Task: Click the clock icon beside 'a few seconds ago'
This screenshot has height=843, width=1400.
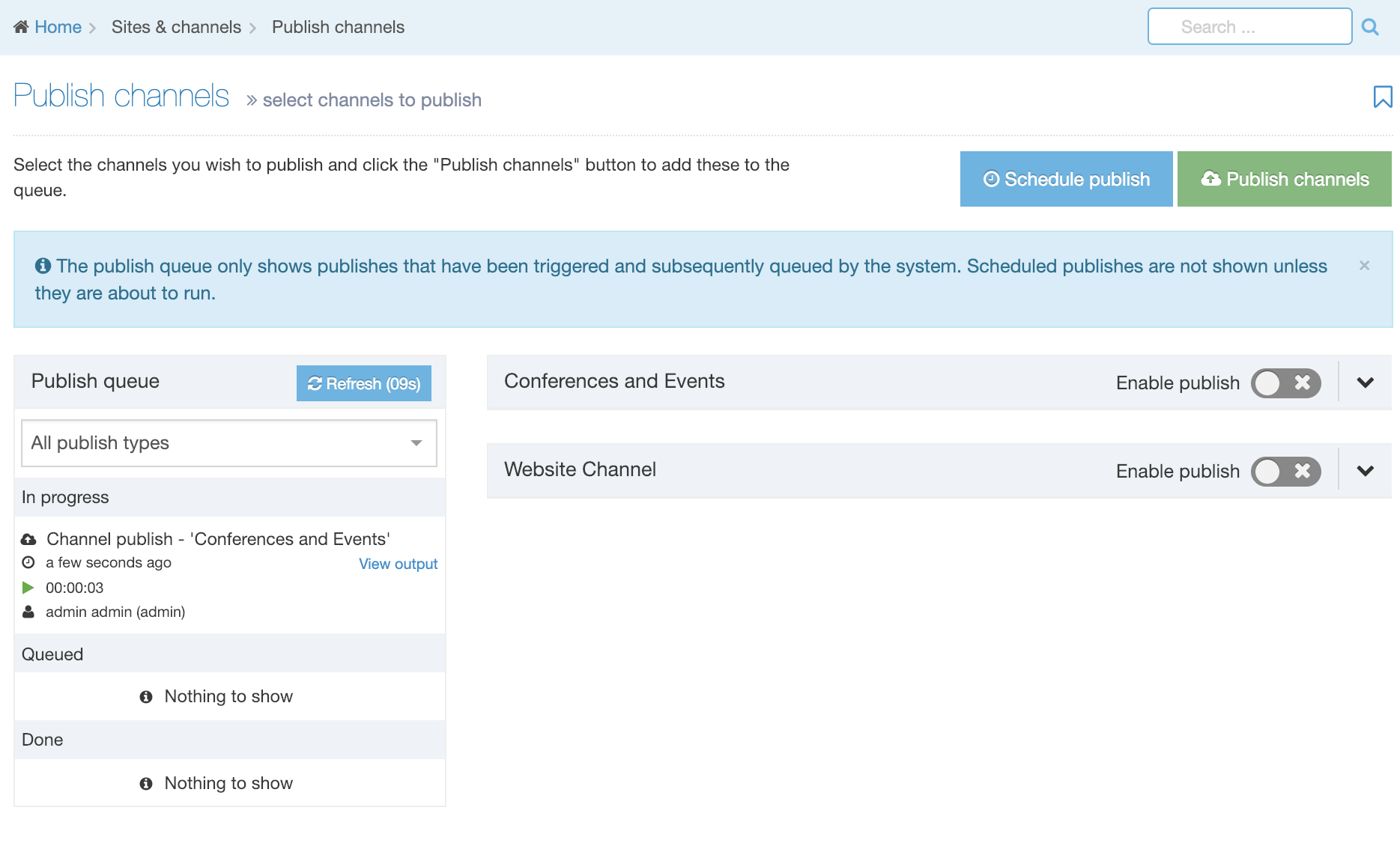Action: point(28,562)
